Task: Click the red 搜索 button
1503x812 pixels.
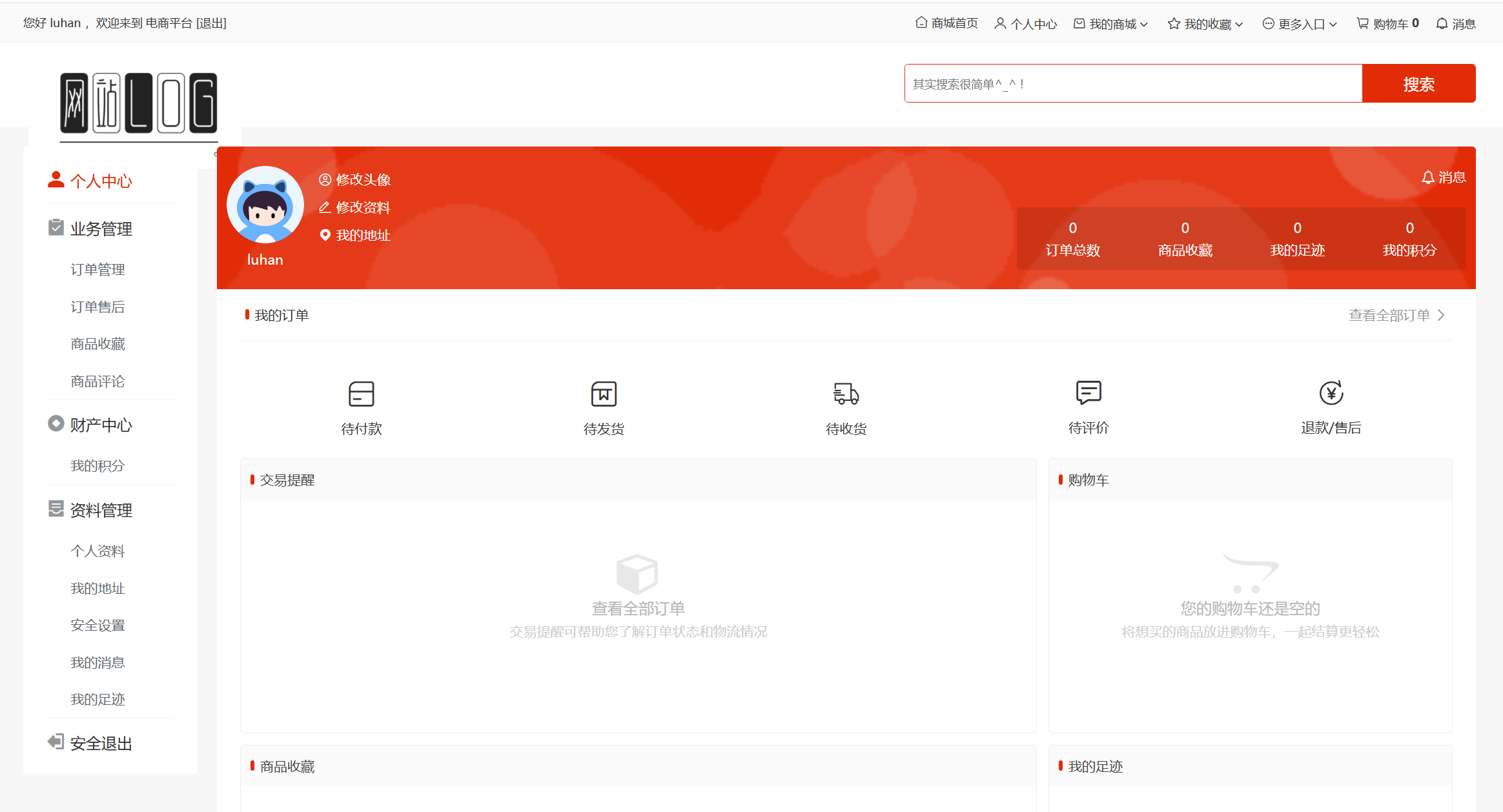Action: point(1418,83)
